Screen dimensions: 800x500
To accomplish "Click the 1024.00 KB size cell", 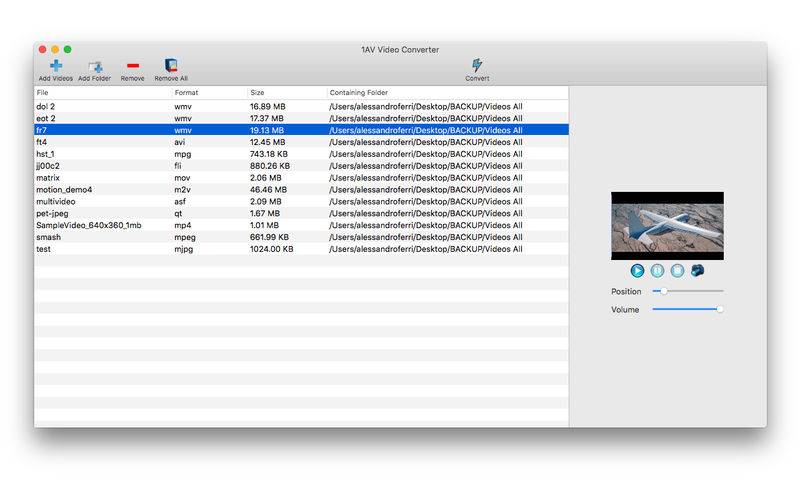I will point(271,249).
